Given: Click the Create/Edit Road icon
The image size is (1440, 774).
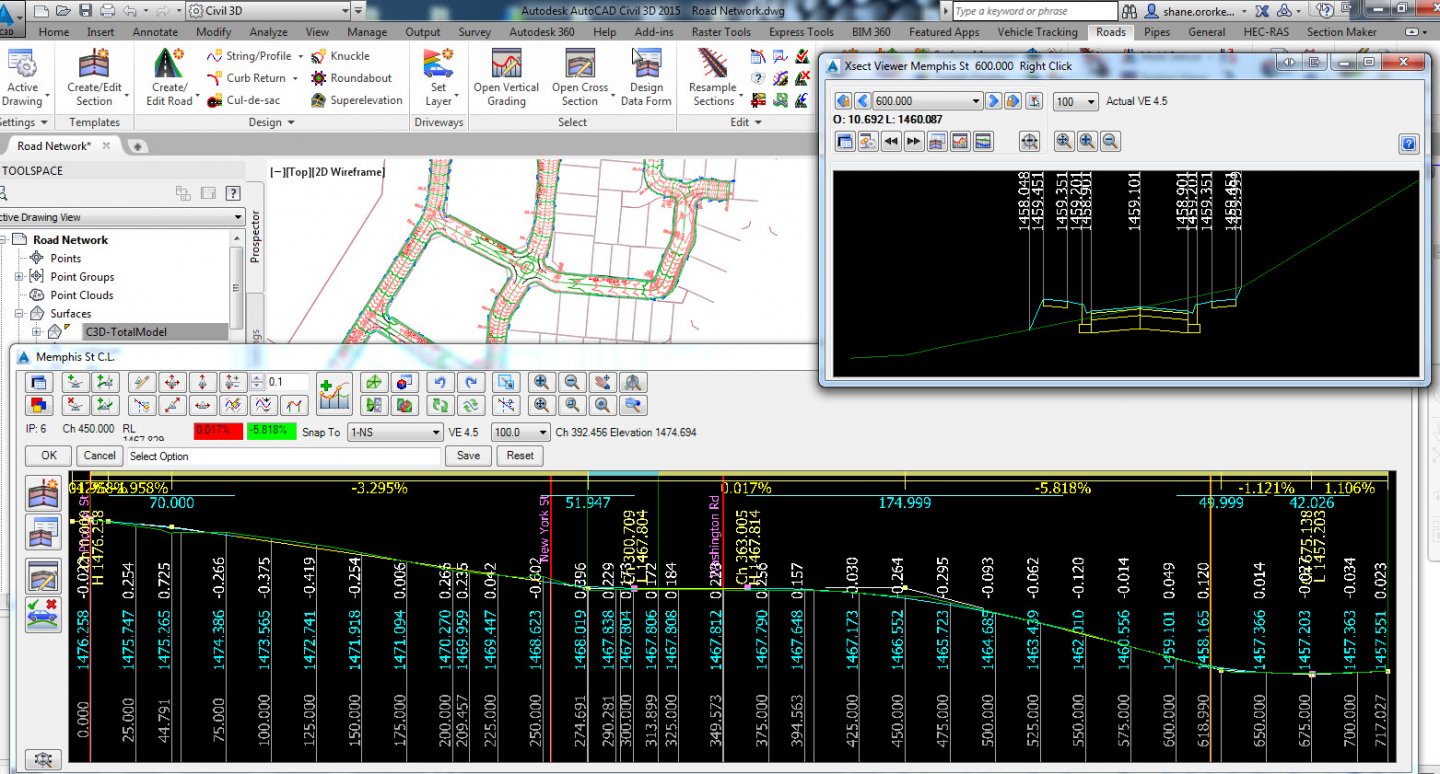Looking at the screenshot, I should (169, 64).
